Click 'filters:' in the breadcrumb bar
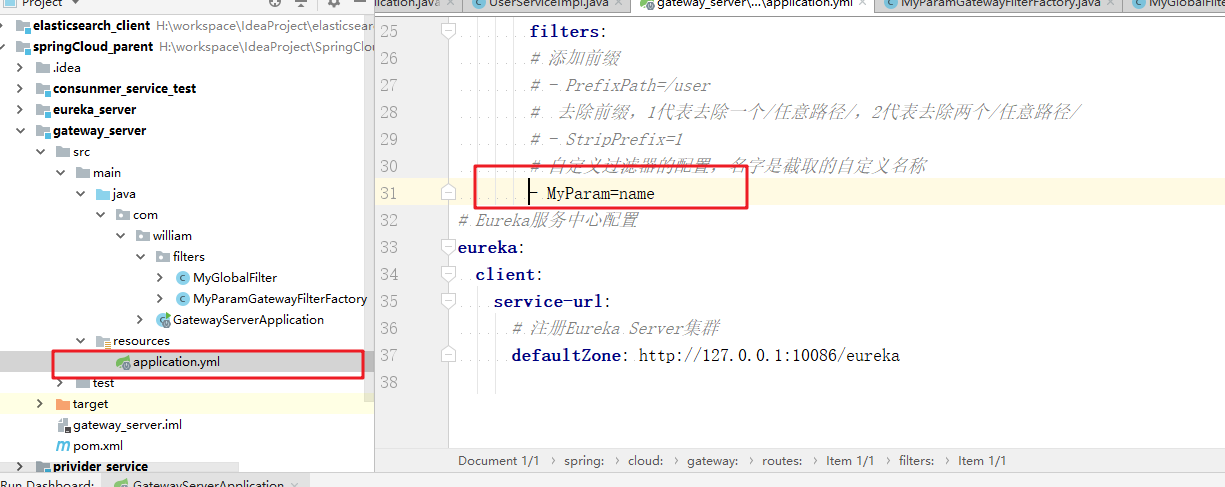 point(916,461)
